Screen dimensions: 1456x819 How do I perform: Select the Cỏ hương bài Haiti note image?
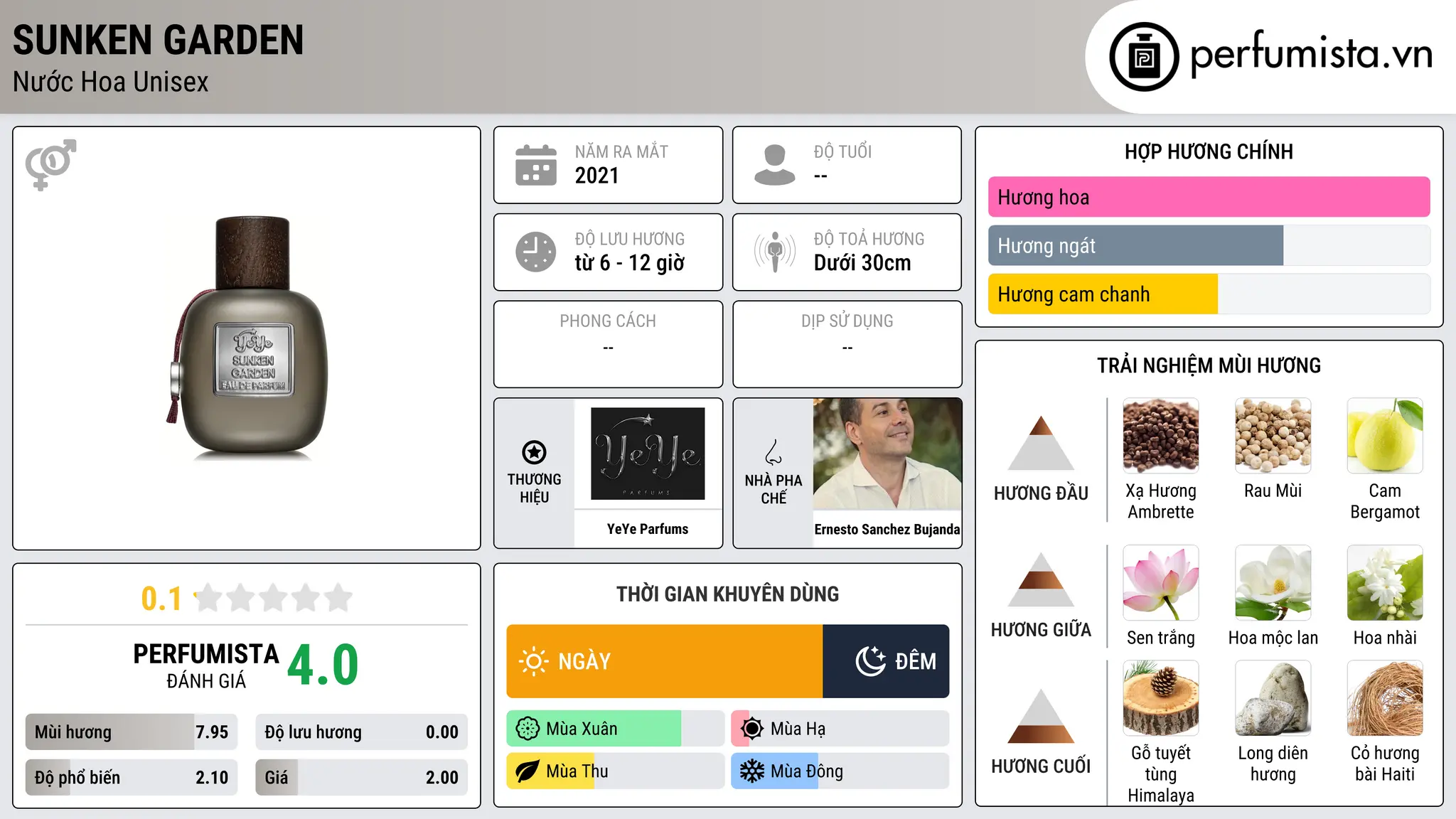point(1385,698)
